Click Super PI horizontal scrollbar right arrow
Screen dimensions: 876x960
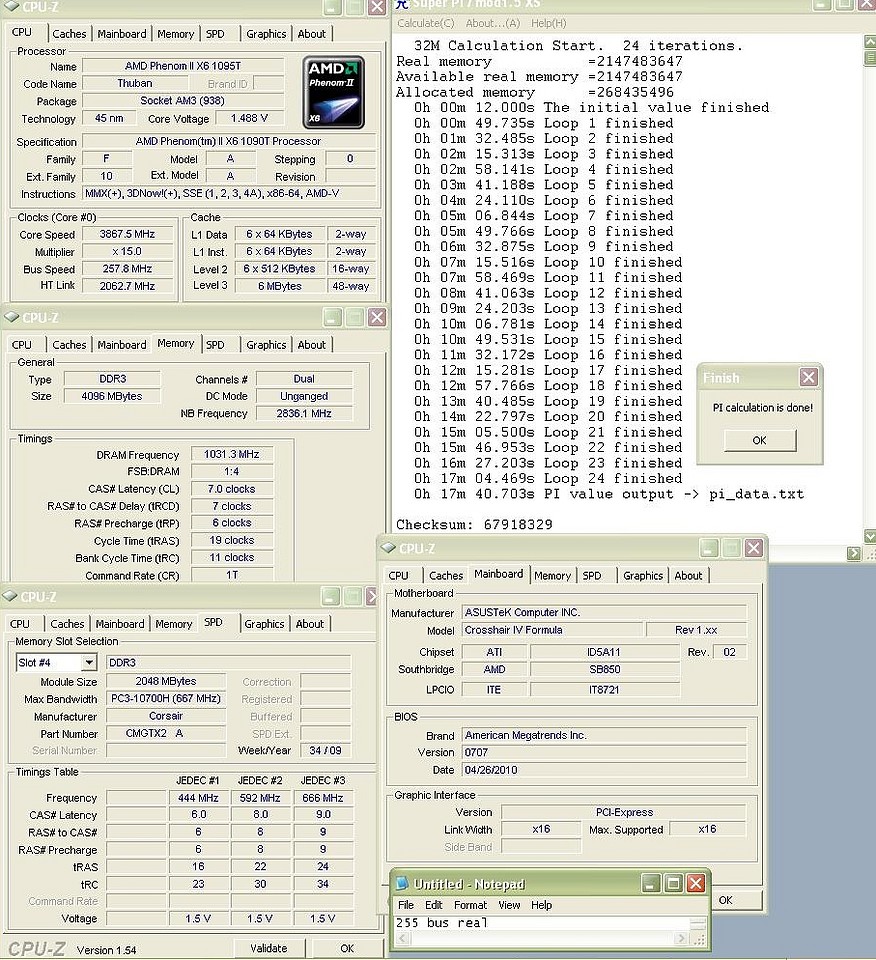854,553
